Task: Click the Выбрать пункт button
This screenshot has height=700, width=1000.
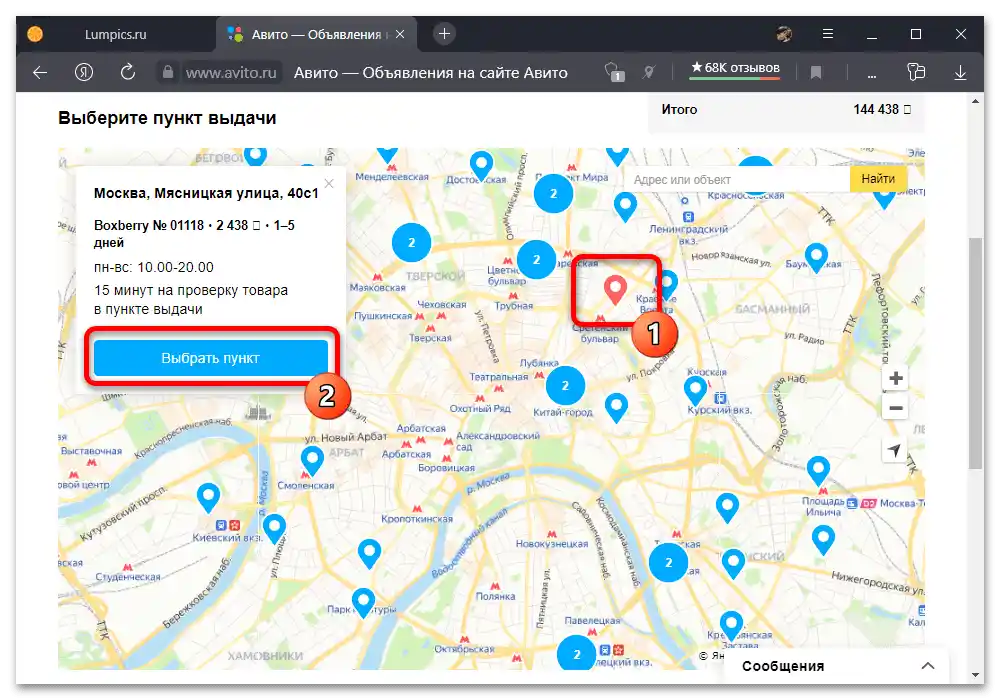Action: tap(210, 358)
